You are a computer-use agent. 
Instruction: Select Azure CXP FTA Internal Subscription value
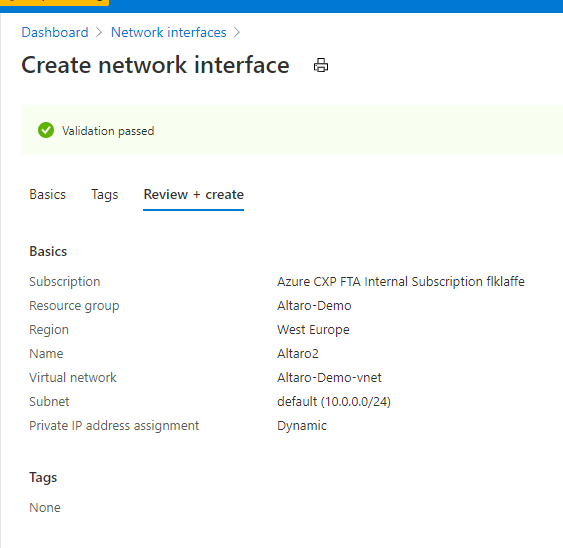401,282
